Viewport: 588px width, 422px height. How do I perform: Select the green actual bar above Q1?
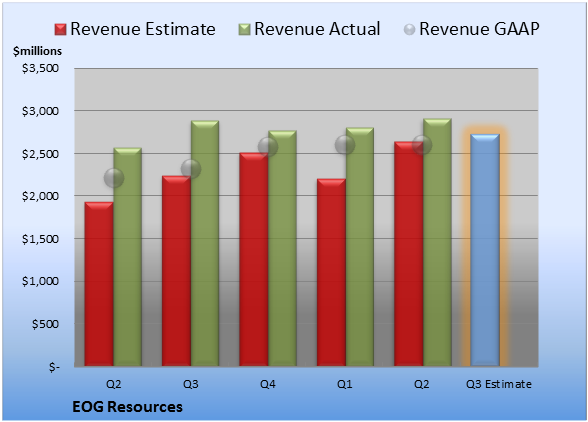coord(360,246)
